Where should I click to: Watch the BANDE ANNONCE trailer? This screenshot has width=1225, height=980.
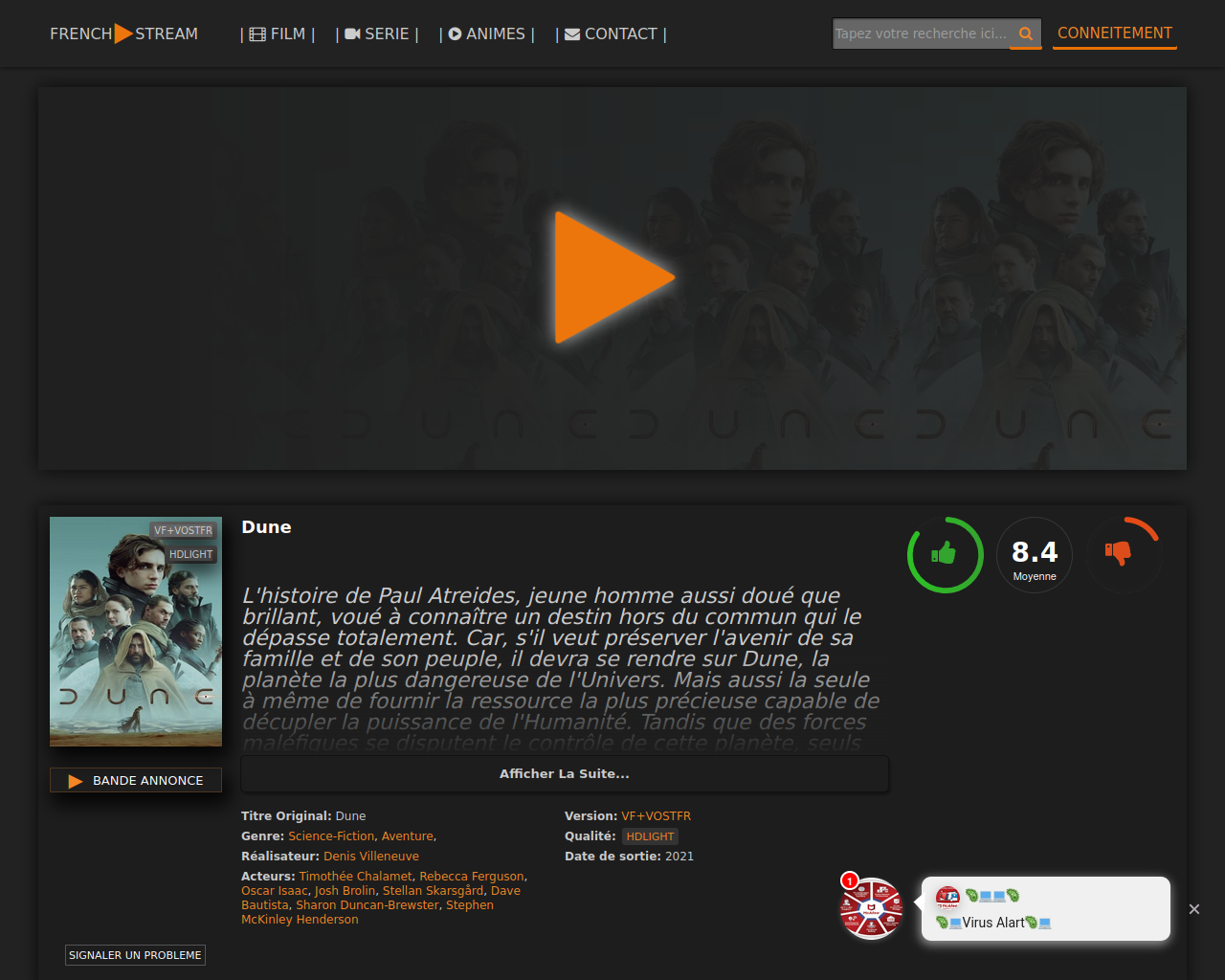(136, 781)
